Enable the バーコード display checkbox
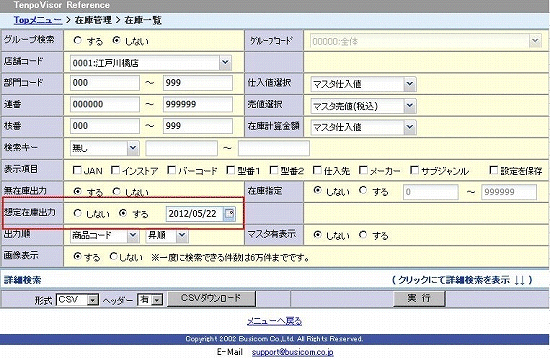Screen dimensions: 550x360 click(x=172, y=170)
